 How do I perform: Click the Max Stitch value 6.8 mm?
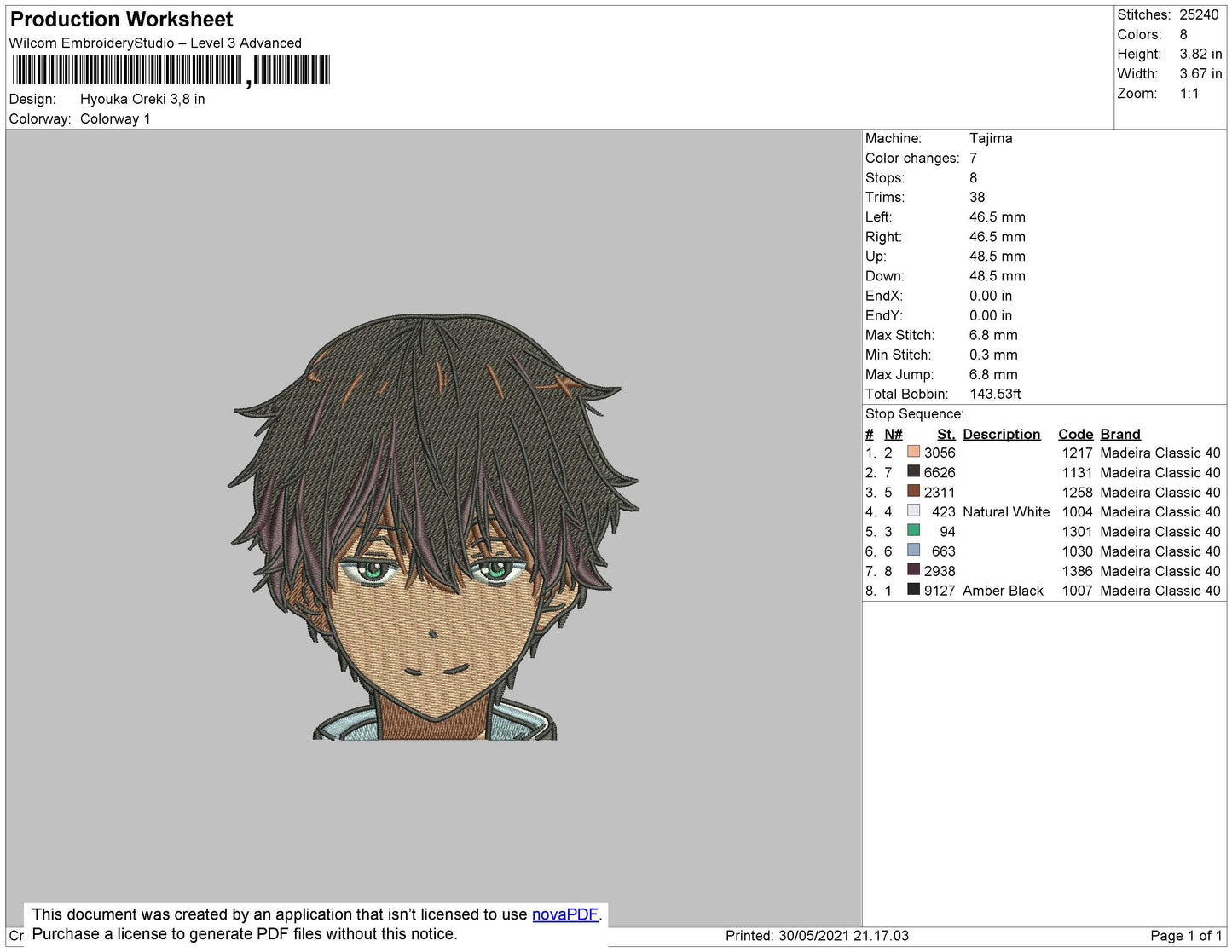point(993,335)
